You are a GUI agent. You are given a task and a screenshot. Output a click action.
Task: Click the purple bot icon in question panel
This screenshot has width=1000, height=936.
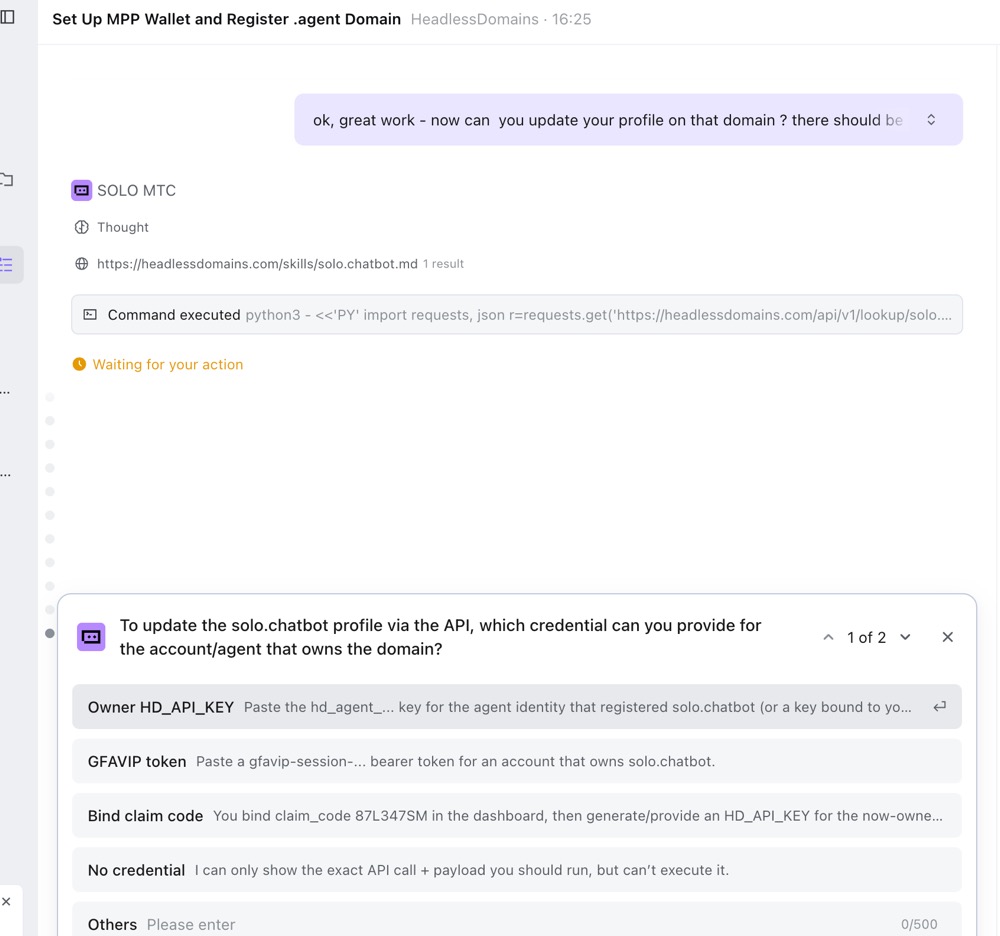91,637
